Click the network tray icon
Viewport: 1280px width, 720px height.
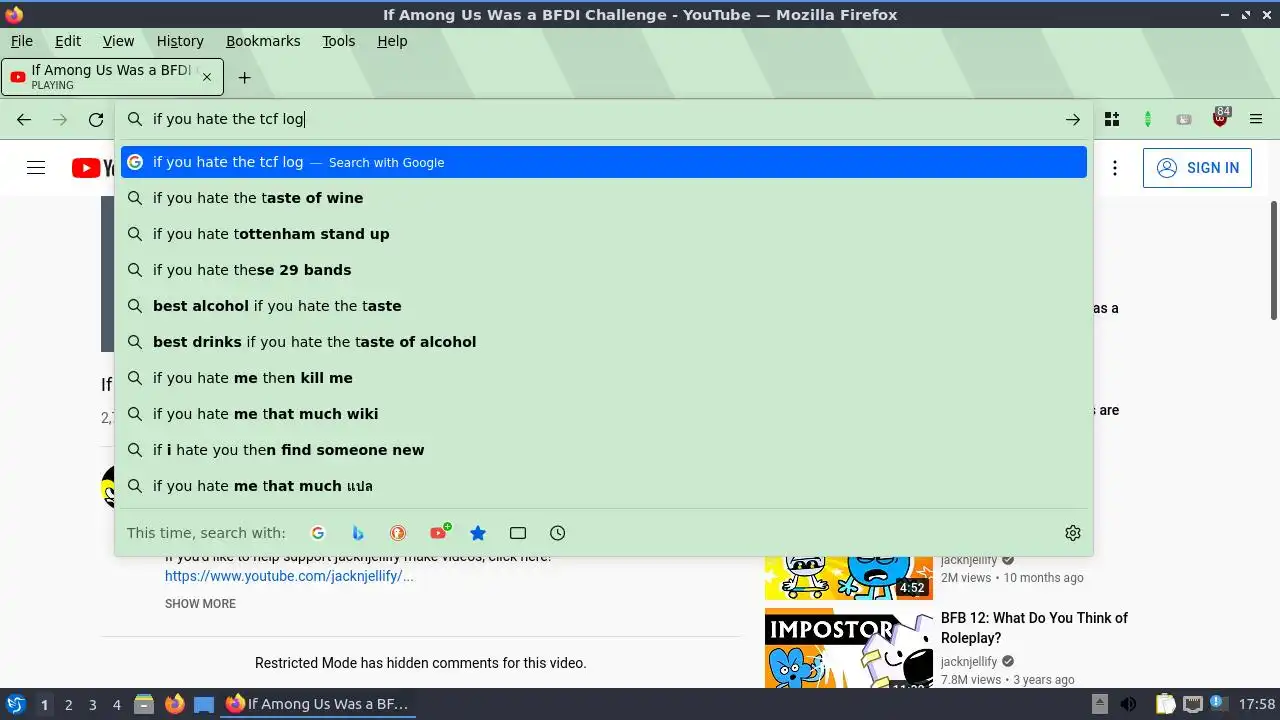point(1192,704)
